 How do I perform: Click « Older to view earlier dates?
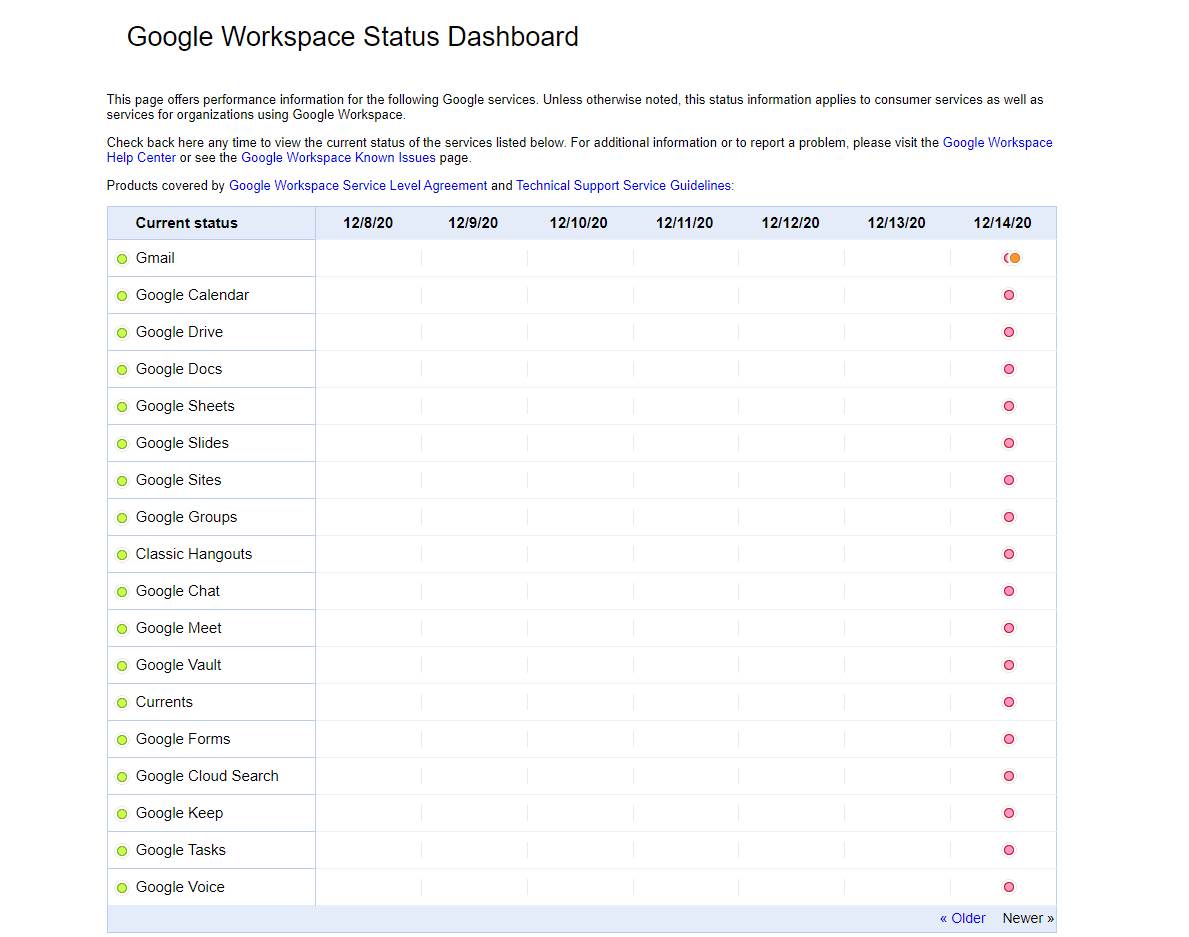pyautogui.click(x=961, y=918)
